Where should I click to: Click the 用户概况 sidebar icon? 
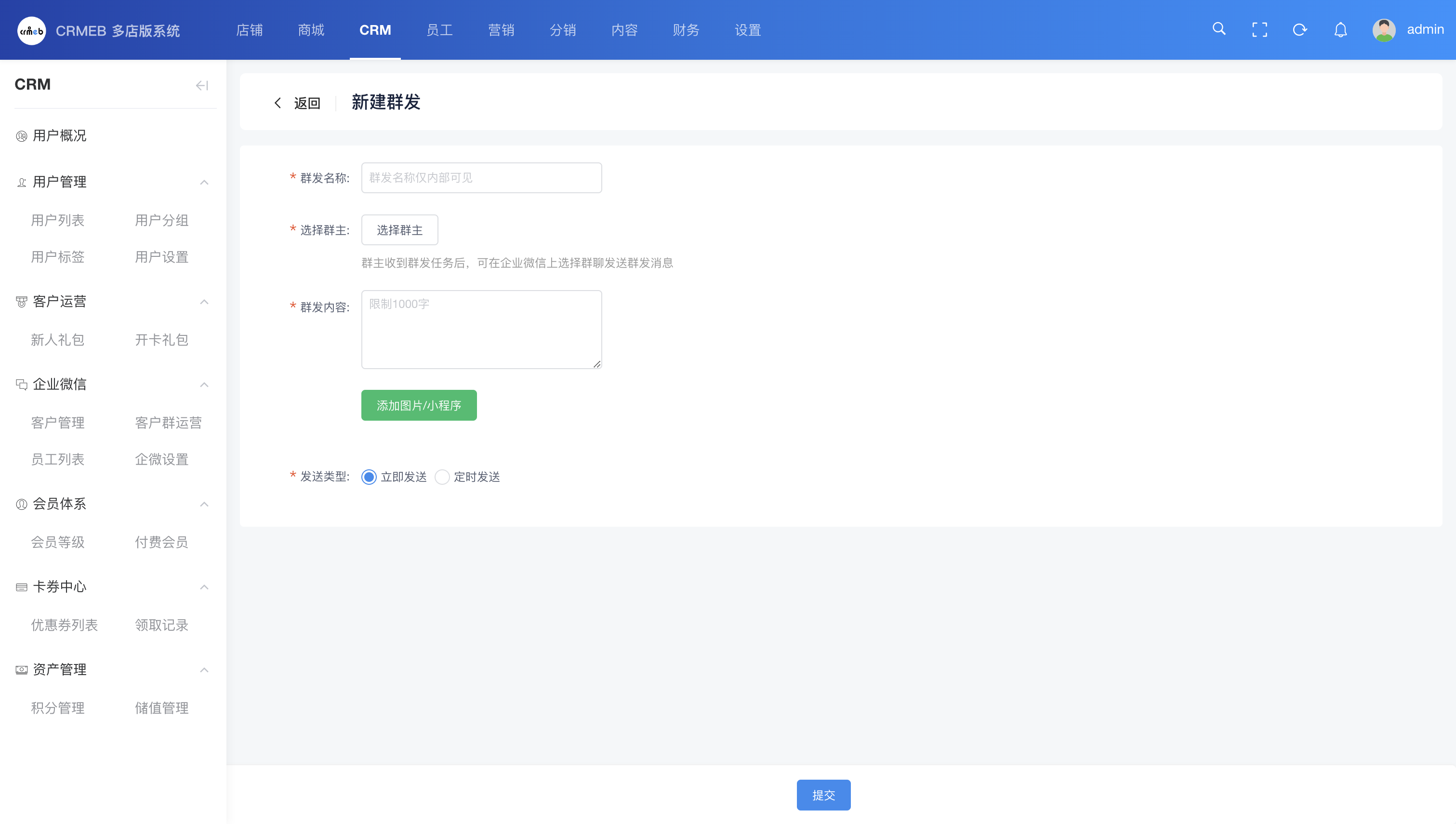click(22, 136)
